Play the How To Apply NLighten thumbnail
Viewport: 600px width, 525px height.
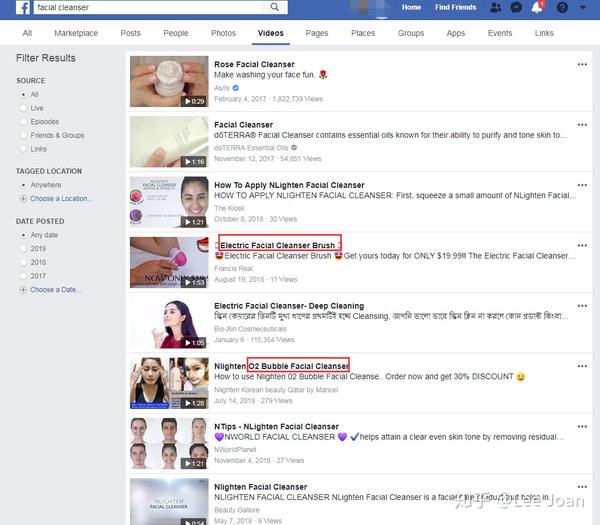[169, 202]
